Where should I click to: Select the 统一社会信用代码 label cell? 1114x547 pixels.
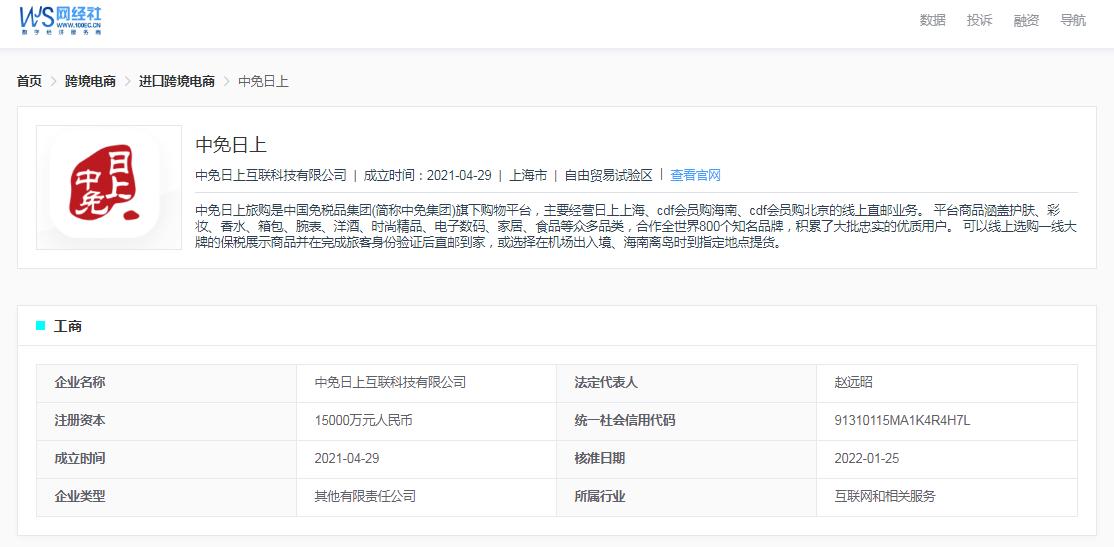[x=686, y=421]
